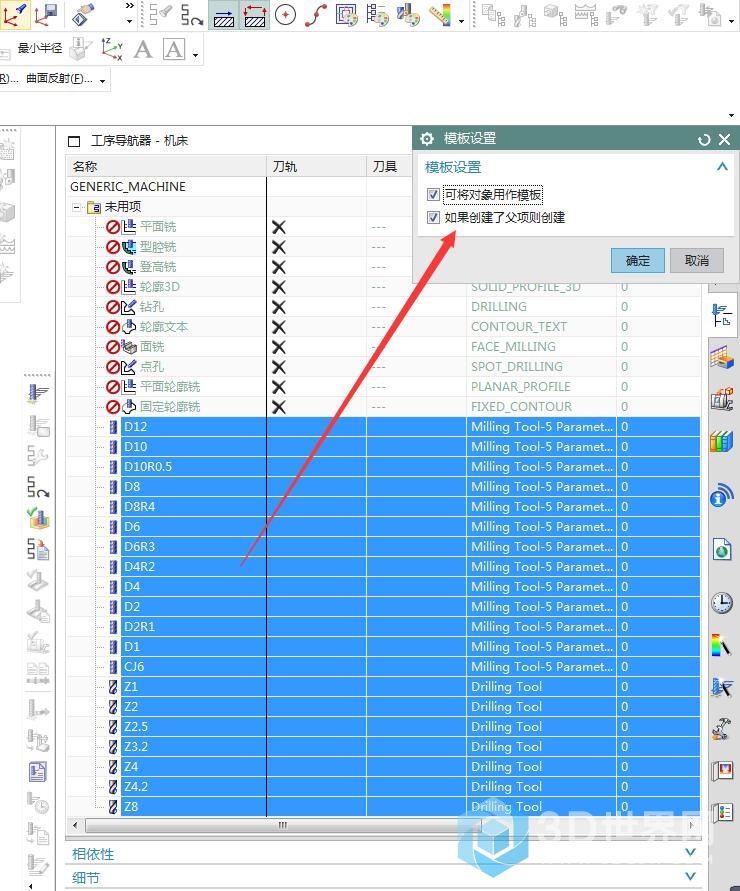
Task: Click the XYZ axes icon
Action: [x=111, y=49]
